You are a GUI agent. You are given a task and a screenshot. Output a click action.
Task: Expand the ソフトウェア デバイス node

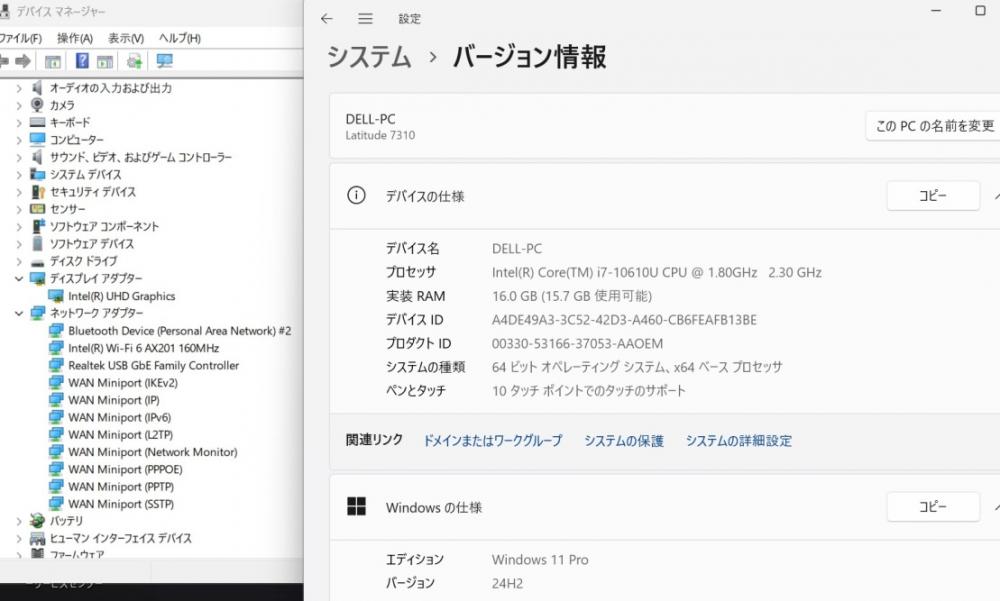tap(18, 244)
